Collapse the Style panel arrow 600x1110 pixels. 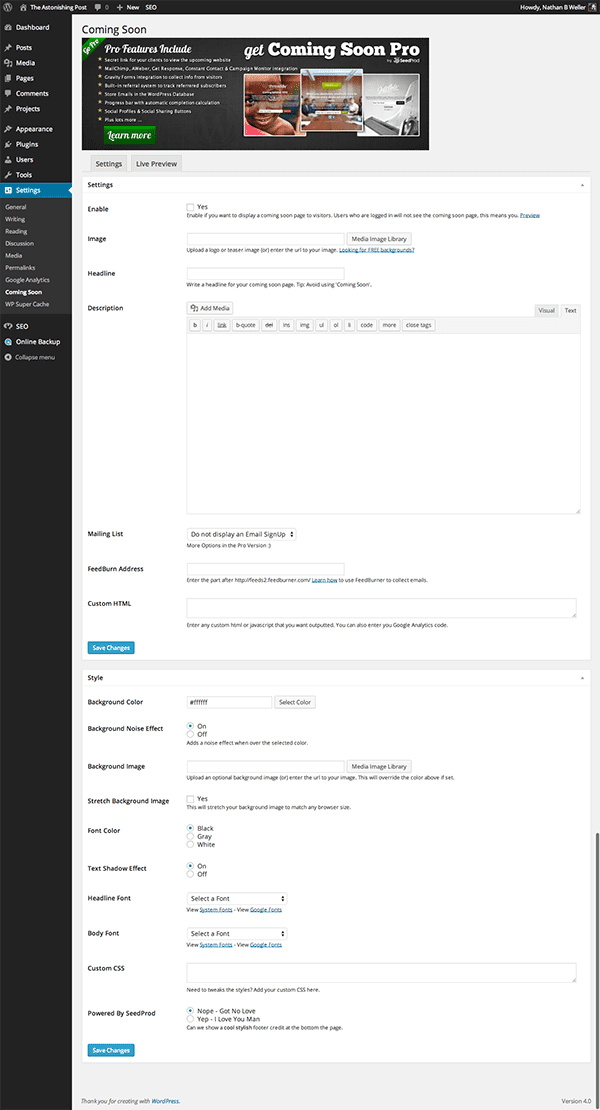[582, 677]
